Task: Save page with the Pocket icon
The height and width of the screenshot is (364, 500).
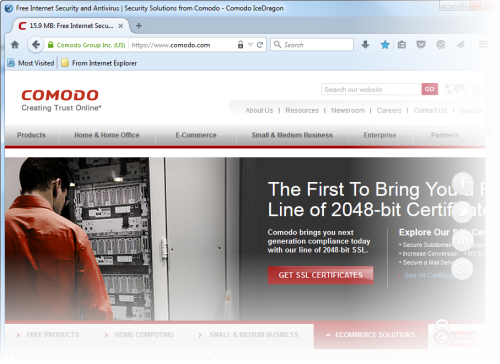Action: [x=421, y=44]
